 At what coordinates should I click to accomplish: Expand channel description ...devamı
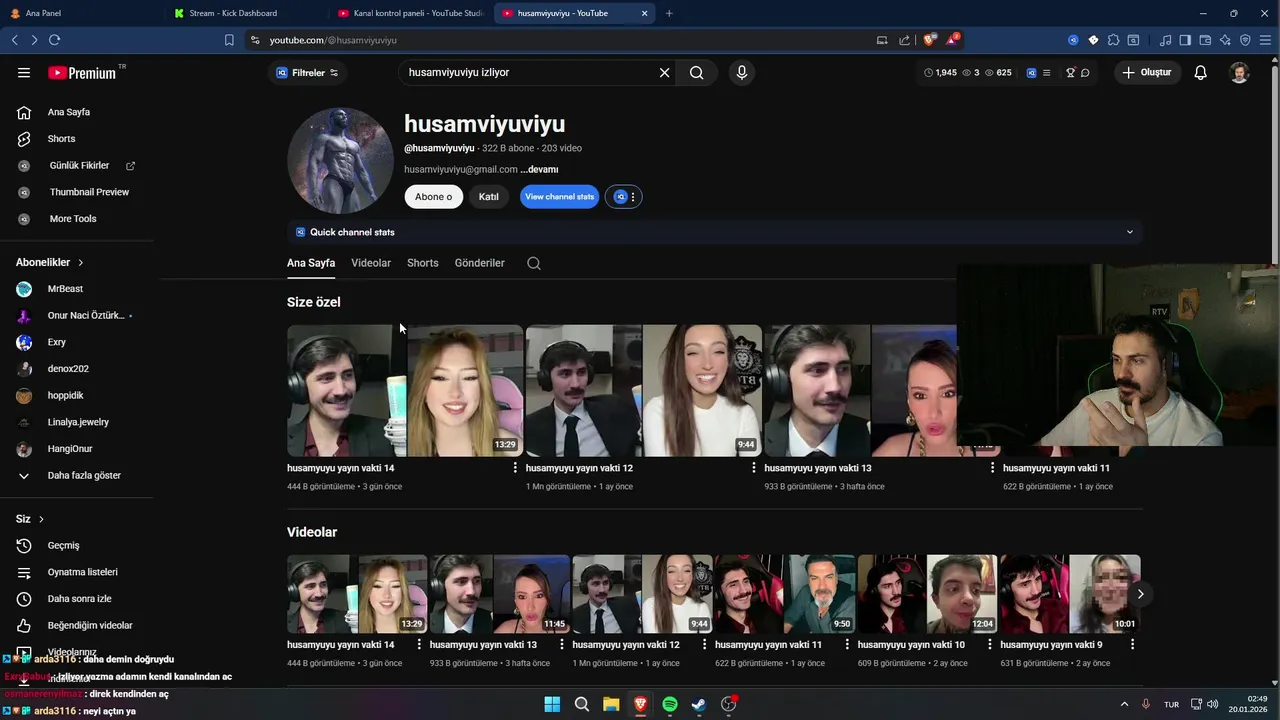pos(539,170)
